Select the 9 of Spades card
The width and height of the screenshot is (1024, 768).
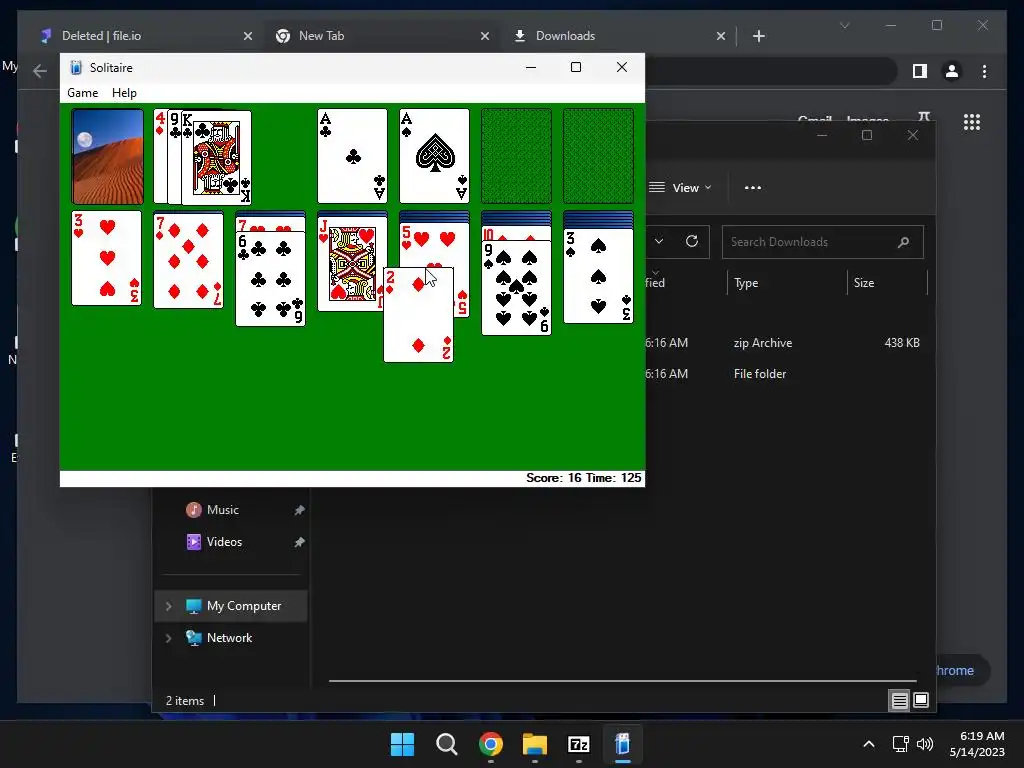click(x=517, y=288)
